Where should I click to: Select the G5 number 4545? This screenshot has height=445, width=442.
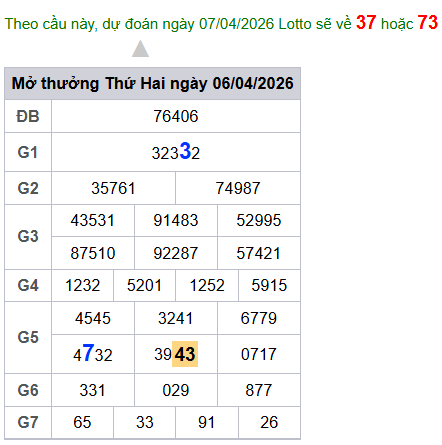93,318
